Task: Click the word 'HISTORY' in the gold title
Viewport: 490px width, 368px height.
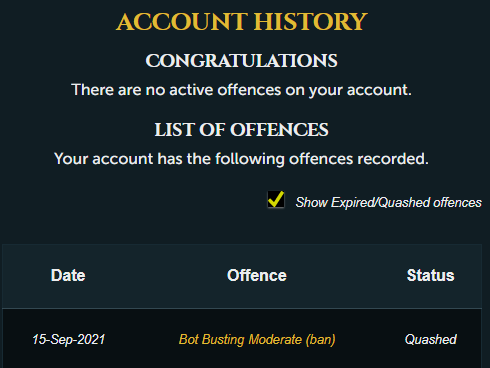Action: (311, 22)
